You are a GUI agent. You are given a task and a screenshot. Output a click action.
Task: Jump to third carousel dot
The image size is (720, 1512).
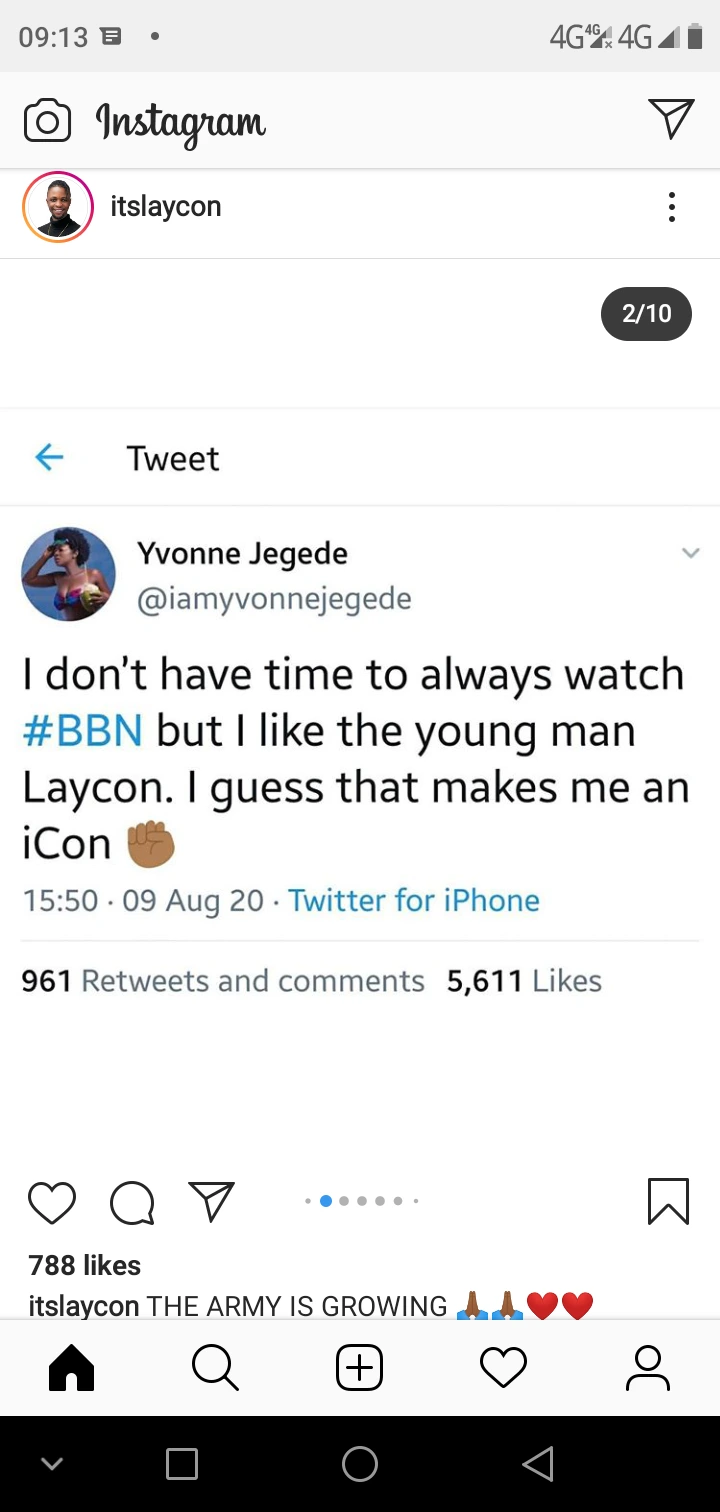(344, 1201)
